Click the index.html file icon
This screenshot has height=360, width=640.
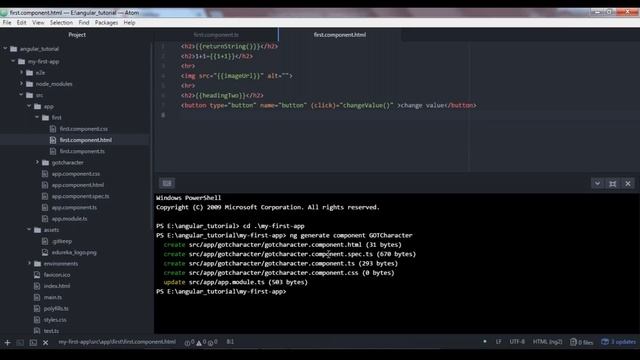pyautogui.click(x=37, y=286)
